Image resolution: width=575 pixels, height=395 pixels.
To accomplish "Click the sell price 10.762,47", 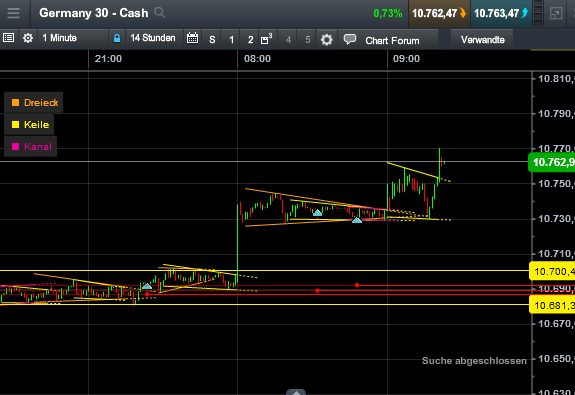I will (439, 14).
